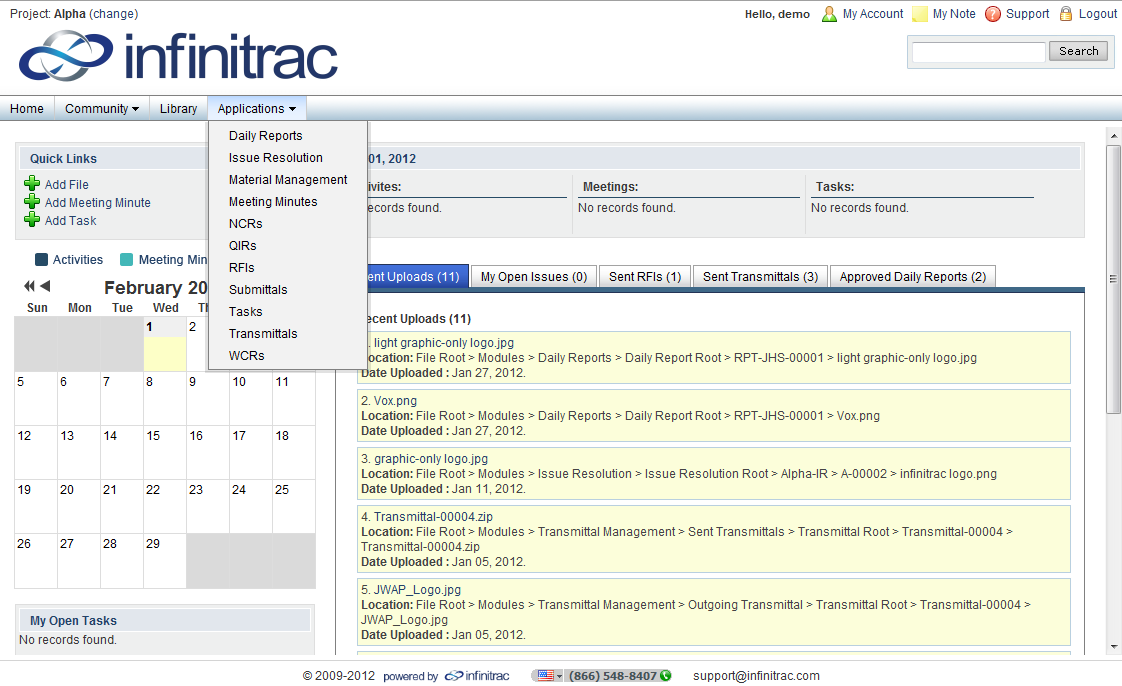Expand the Community dropdown menu

tap(102, 108)
